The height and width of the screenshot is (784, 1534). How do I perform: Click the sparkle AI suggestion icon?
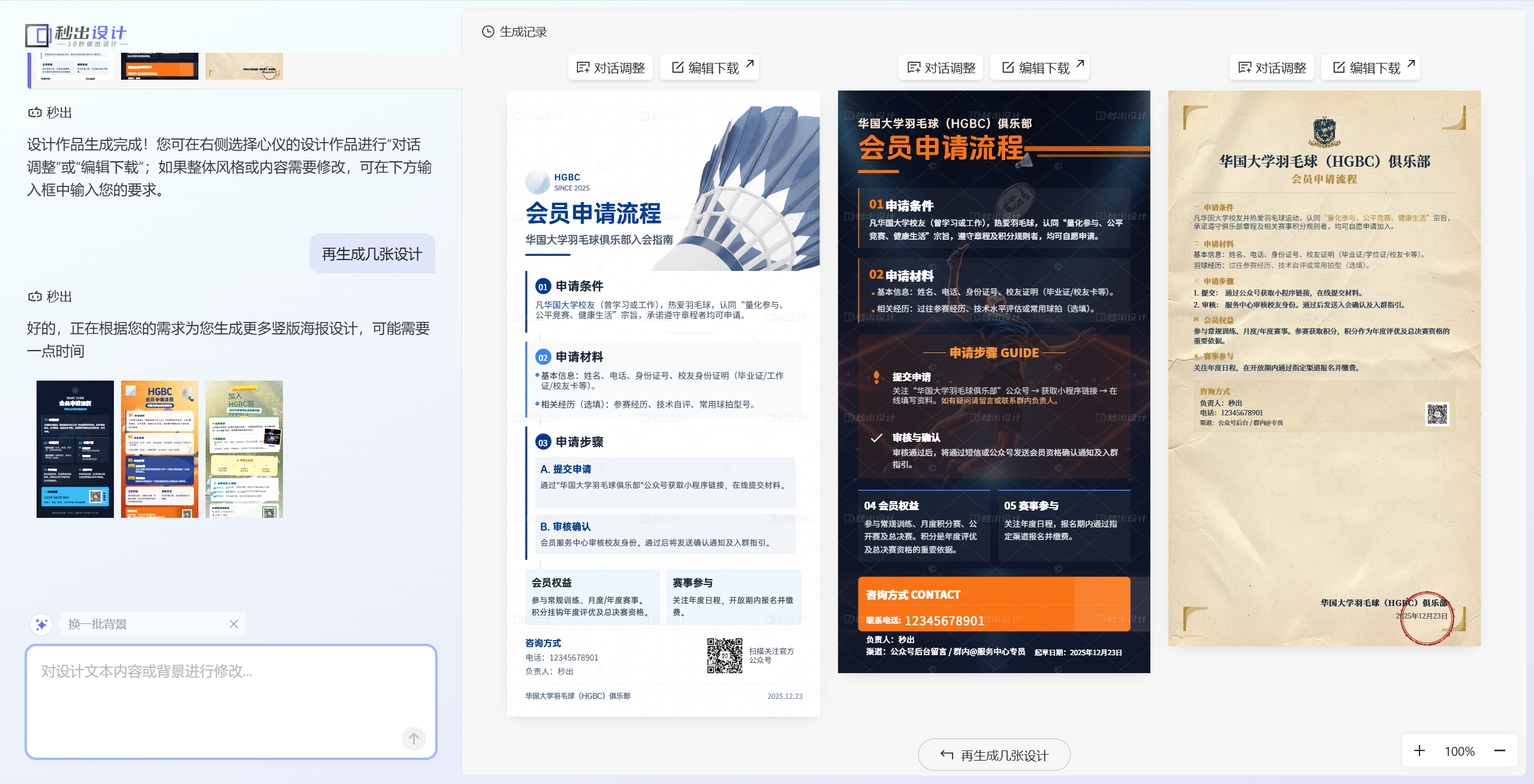(41, 624)
